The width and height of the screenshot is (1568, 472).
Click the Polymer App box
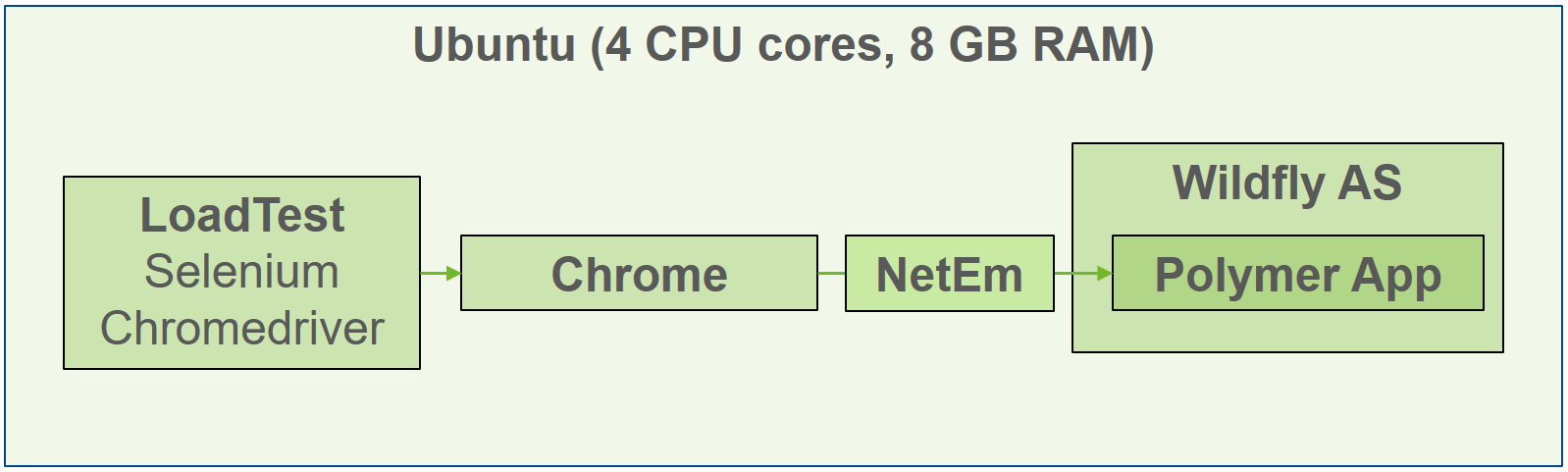(1297, 273)
